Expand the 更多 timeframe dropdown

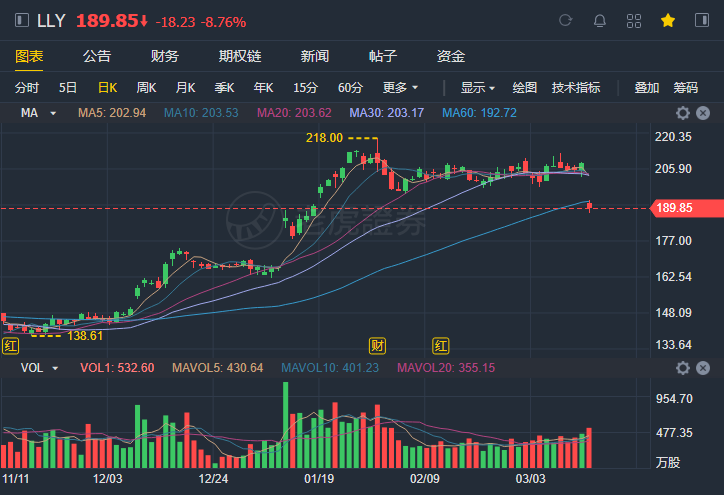(x=400, y=88)
